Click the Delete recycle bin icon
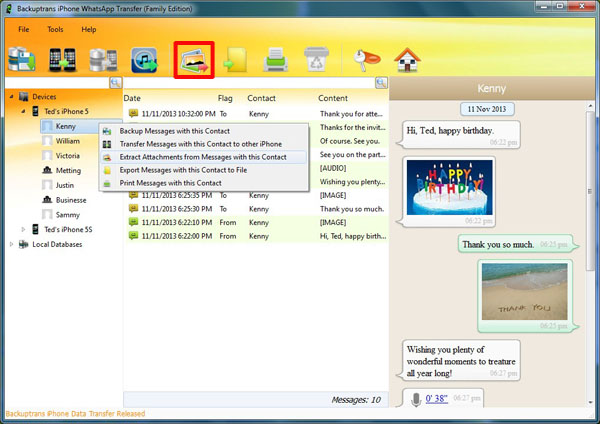Viewport: 600px width, 424px height. point(316,59)
